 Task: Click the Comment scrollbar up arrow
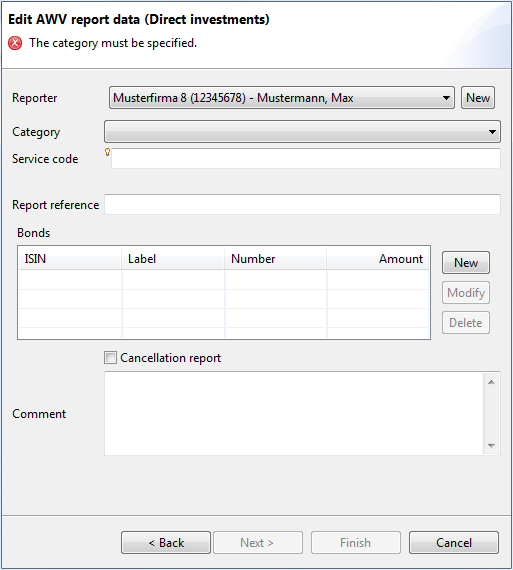[492, 382]
